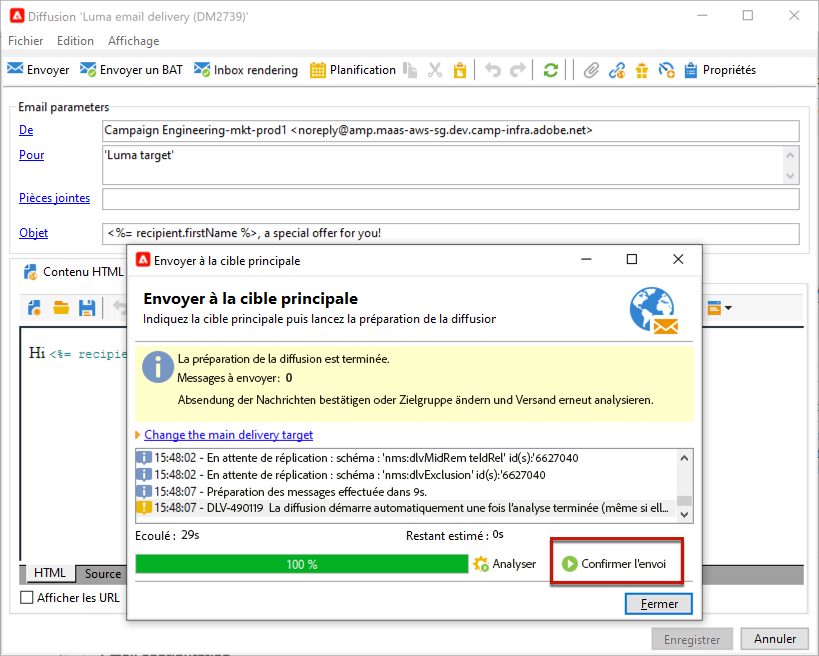
Task: Click the Annuler button
Action: [x=775, y=639]
